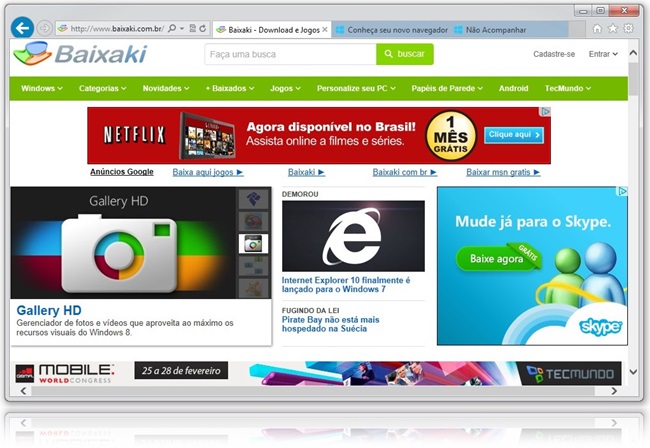Screen dimensions: 650x448
Task: Click the Skype logo in the ad
Action: 601,327
